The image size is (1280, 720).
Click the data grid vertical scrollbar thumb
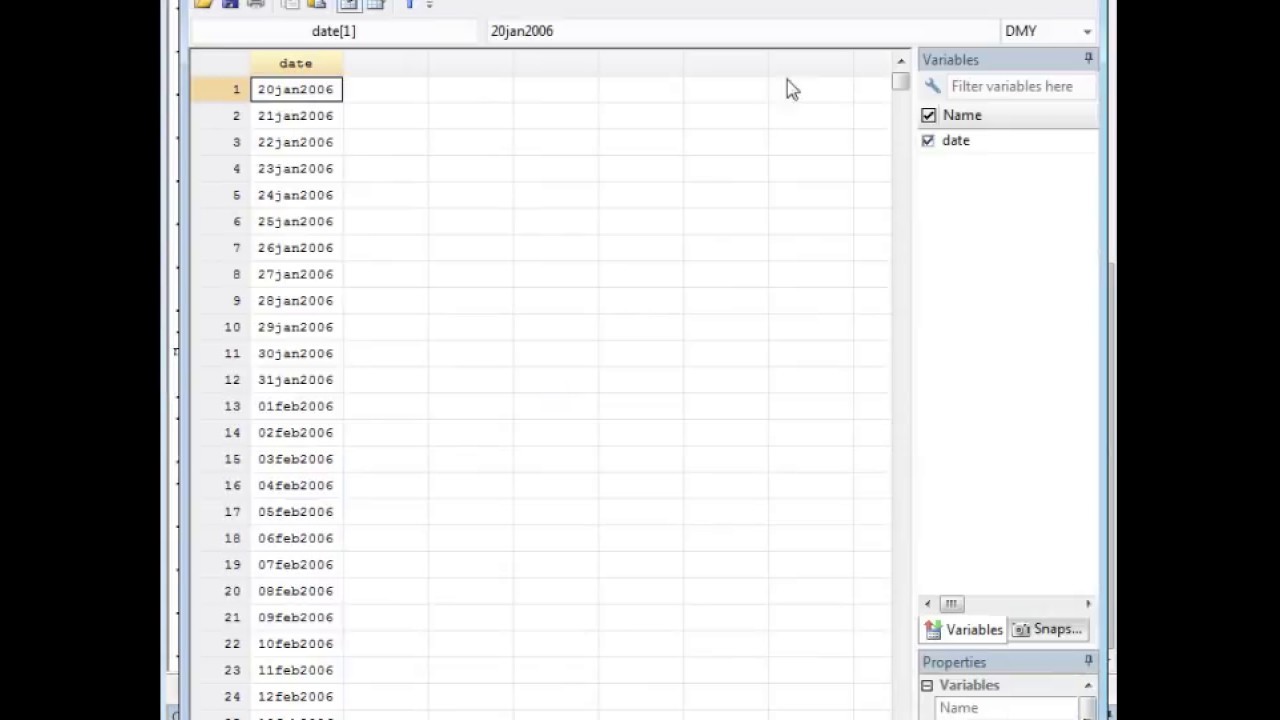pos(900,81)
